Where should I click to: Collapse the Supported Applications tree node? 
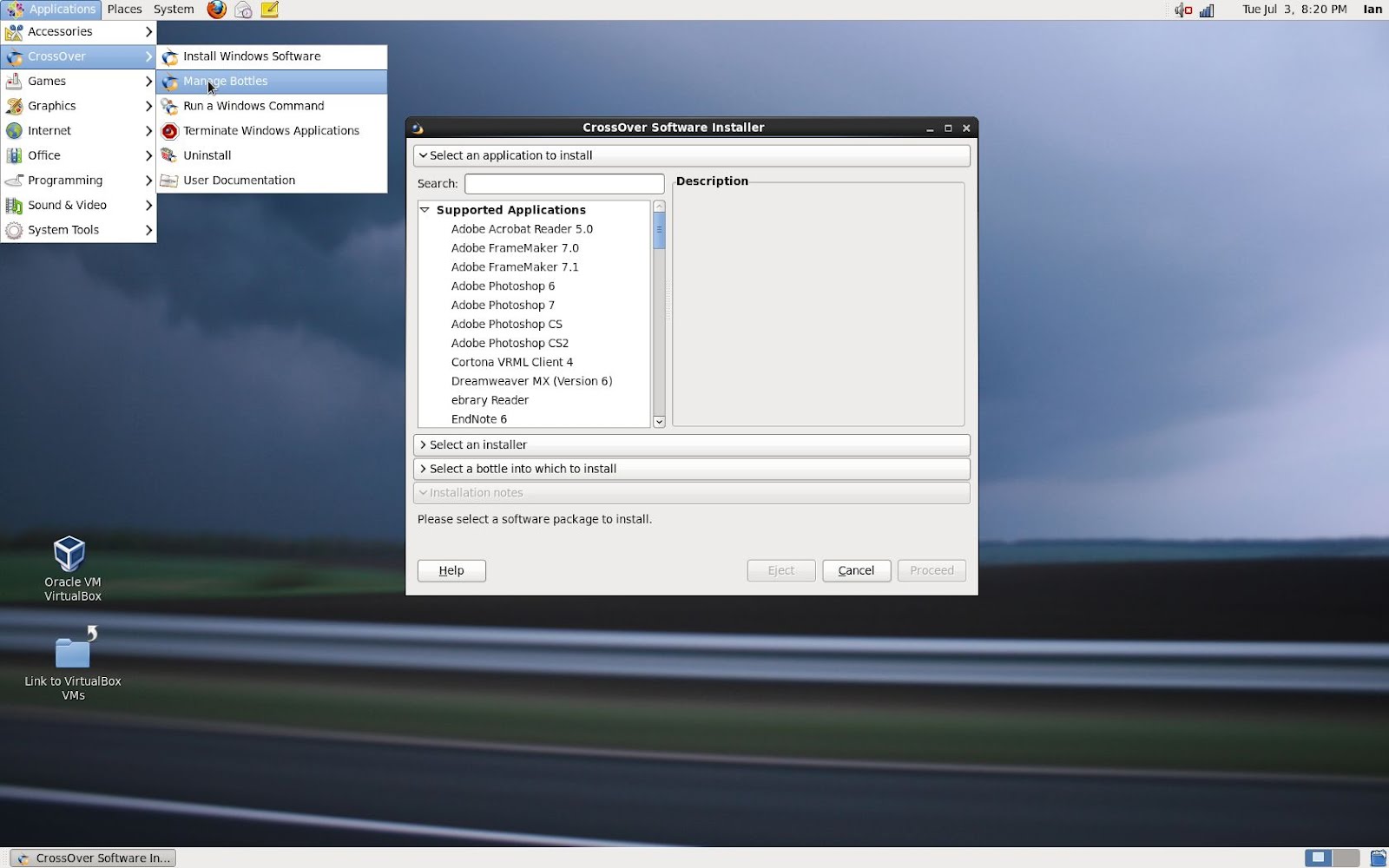(x=425, y=210)
